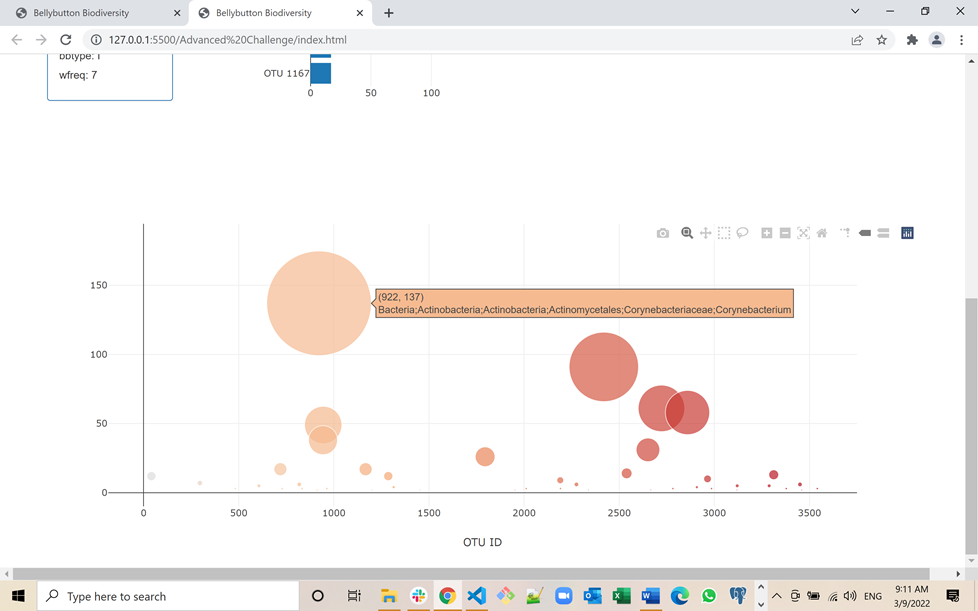Click the browser bookmark star
The image size is (978, 611).
(x=880, y=40)
